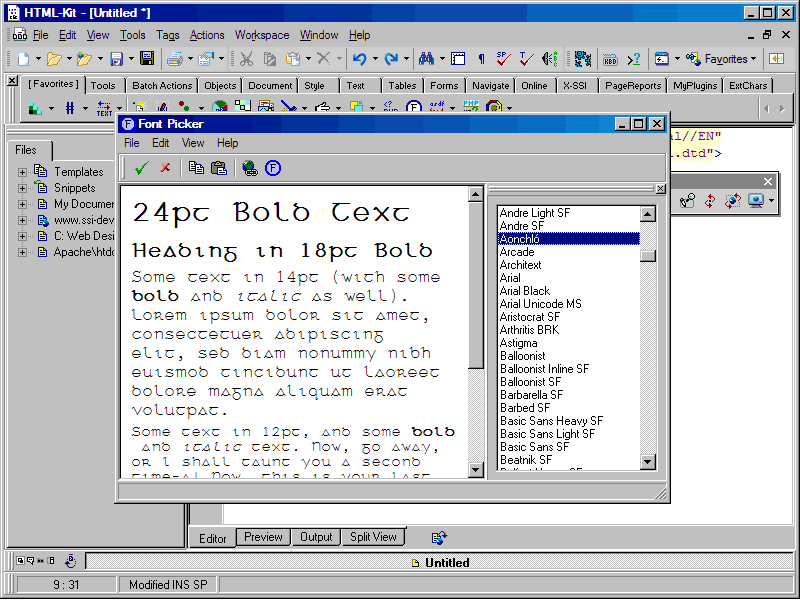Click the Font Picker paste icon

[219, 168]
